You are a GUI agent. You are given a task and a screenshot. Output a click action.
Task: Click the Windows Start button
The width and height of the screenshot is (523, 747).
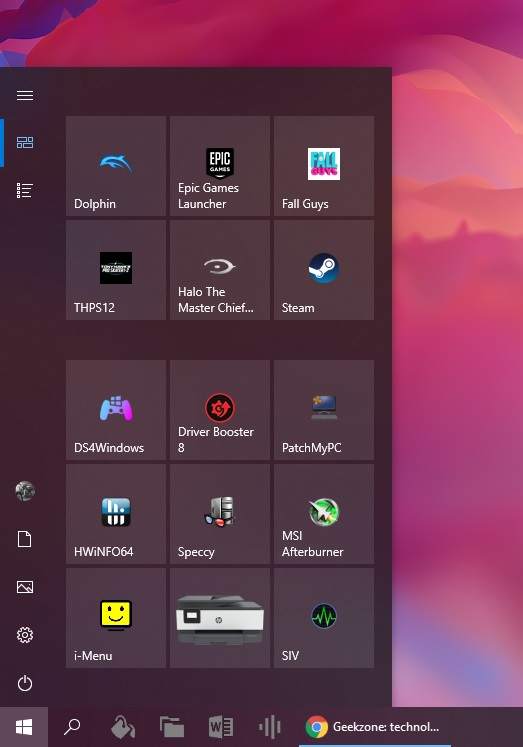24,727
